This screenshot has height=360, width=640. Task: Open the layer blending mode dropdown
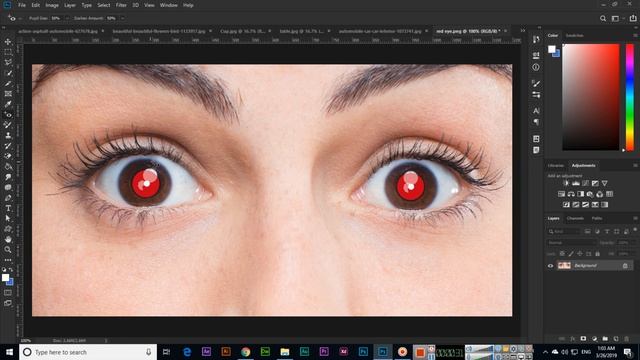(572, 242)
